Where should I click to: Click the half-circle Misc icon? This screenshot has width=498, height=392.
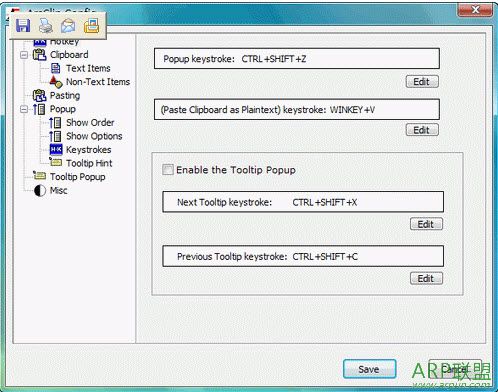click(40, 191)
